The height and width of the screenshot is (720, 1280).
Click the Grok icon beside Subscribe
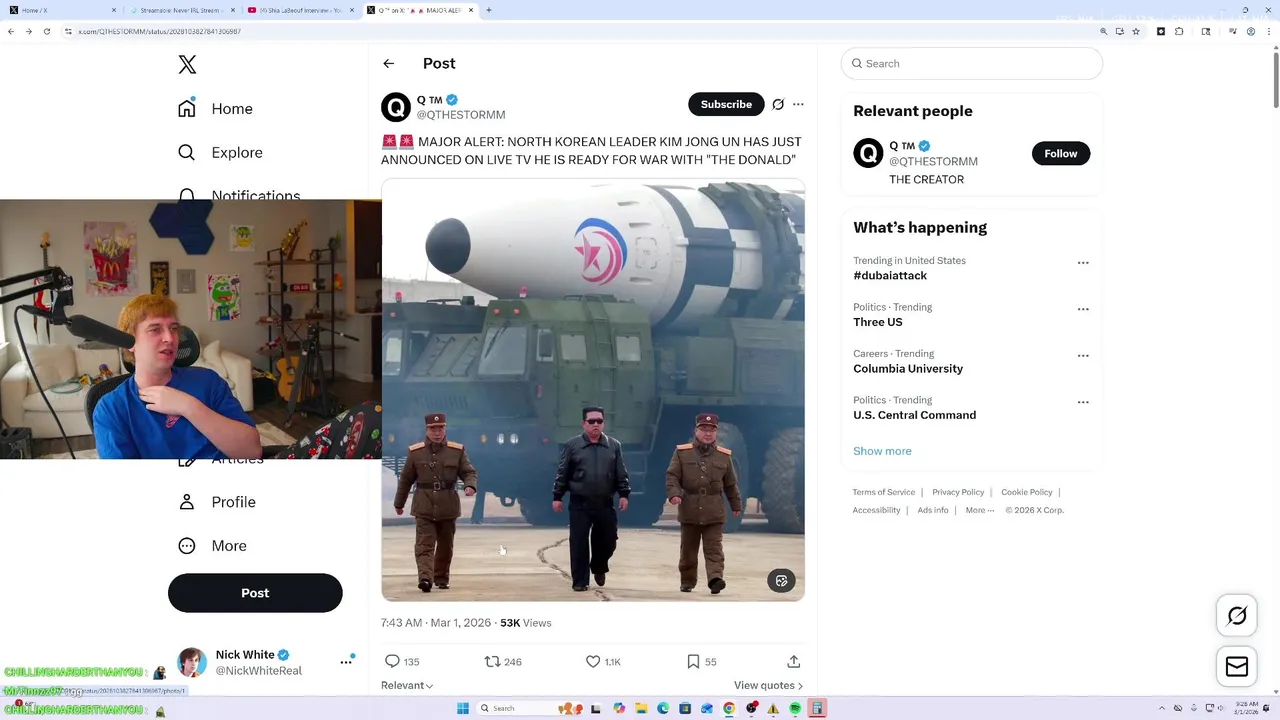pyautogui.click(x=778, y=104)
